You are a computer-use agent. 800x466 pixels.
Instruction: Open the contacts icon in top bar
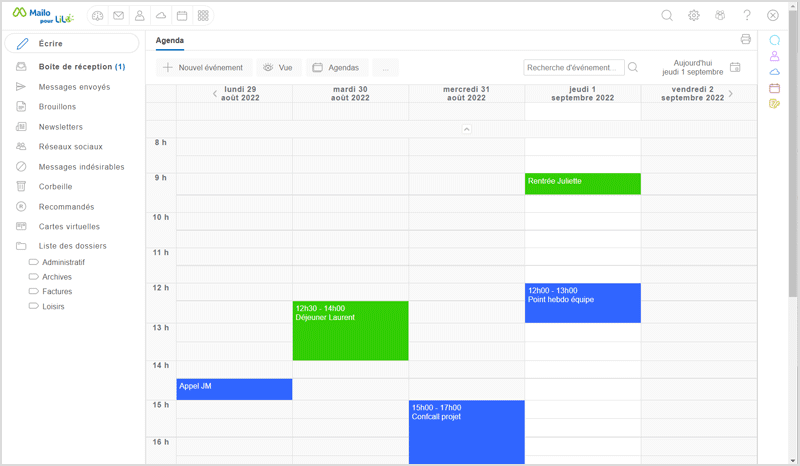tap(140, 16)
